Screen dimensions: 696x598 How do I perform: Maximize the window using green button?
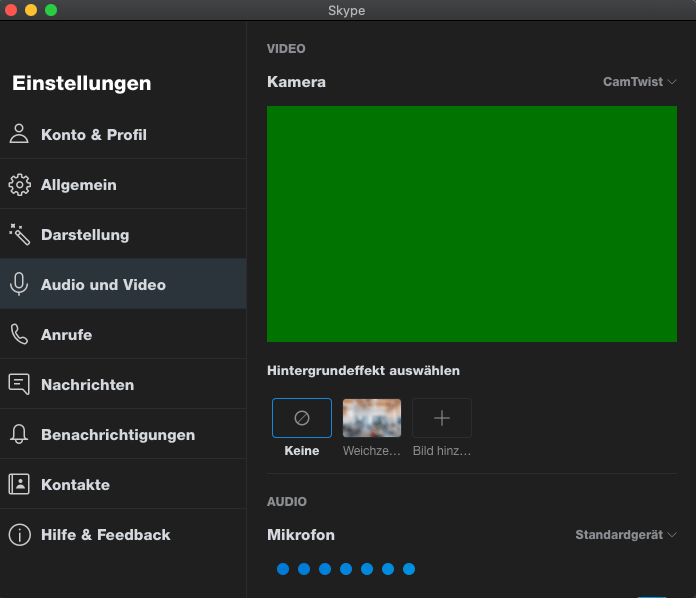coord(51,10)
